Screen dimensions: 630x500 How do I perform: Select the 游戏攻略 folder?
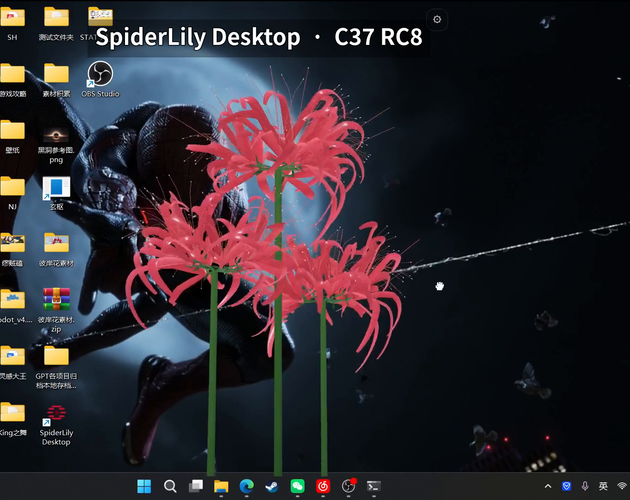12,80
